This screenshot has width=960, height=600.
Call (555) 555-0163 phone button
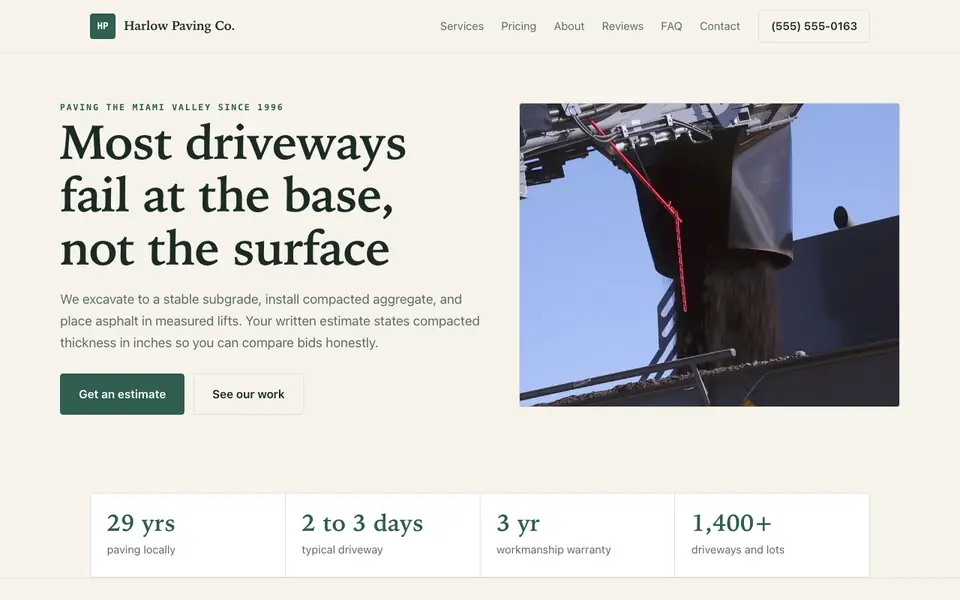pos(814,26)
